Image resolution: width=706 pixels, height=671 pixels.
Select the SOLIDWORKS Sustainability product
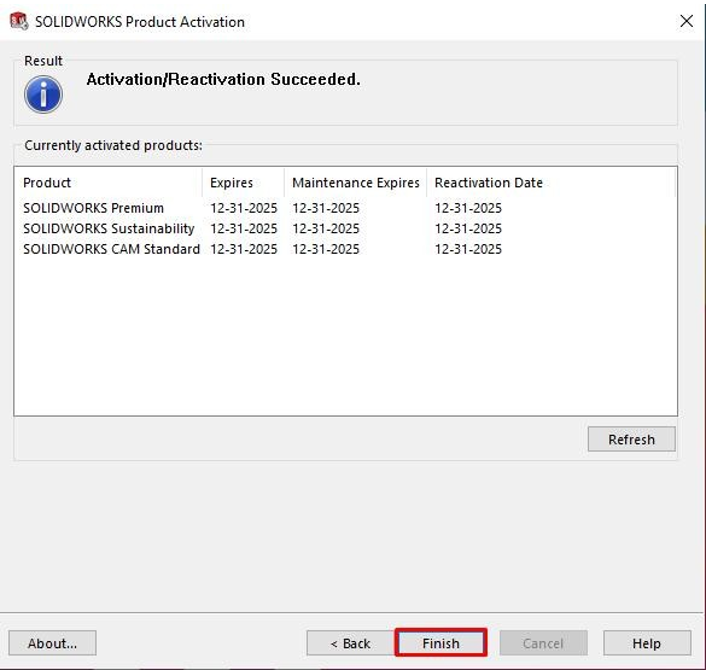tap(109, 229)
